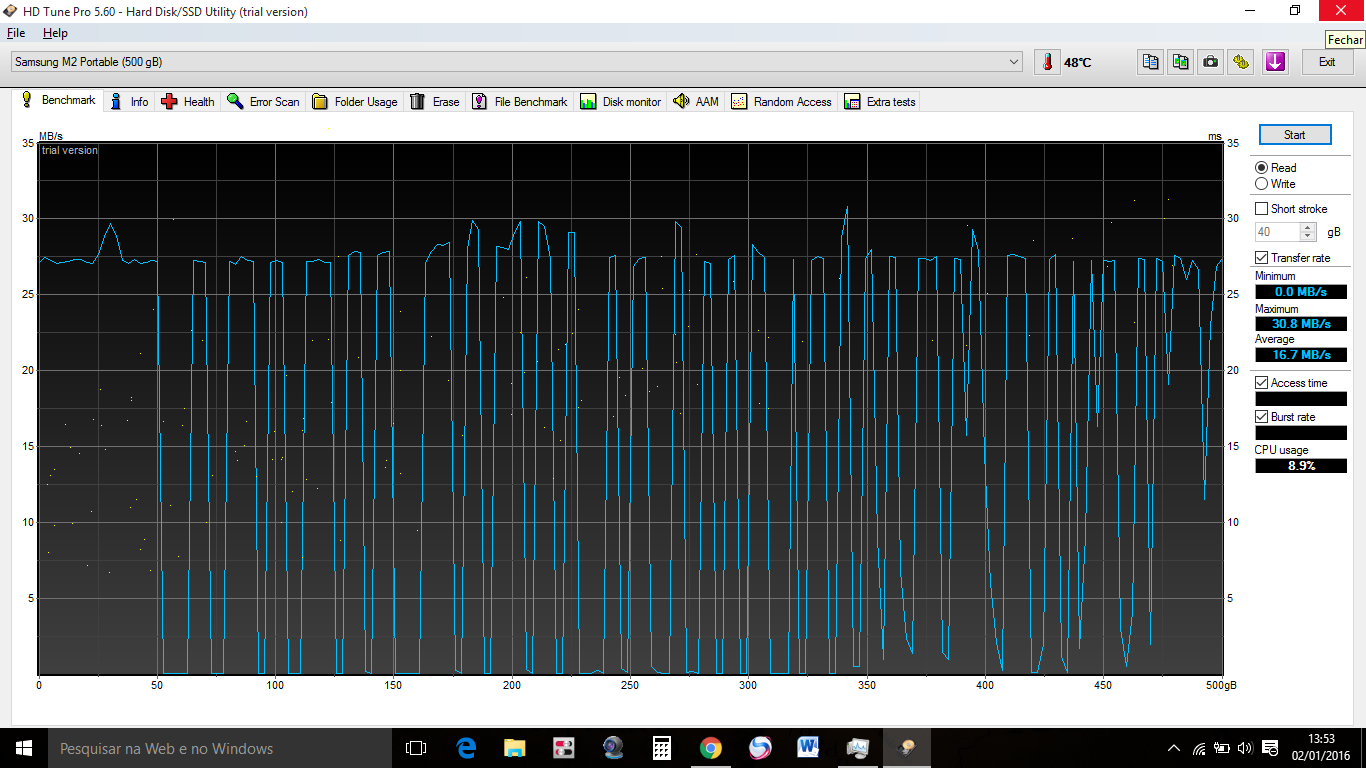Open Google Chrome from the taskbar
Image resolution: width=1366 pixels, height=768 pixels.
click(x=711, y=748)
